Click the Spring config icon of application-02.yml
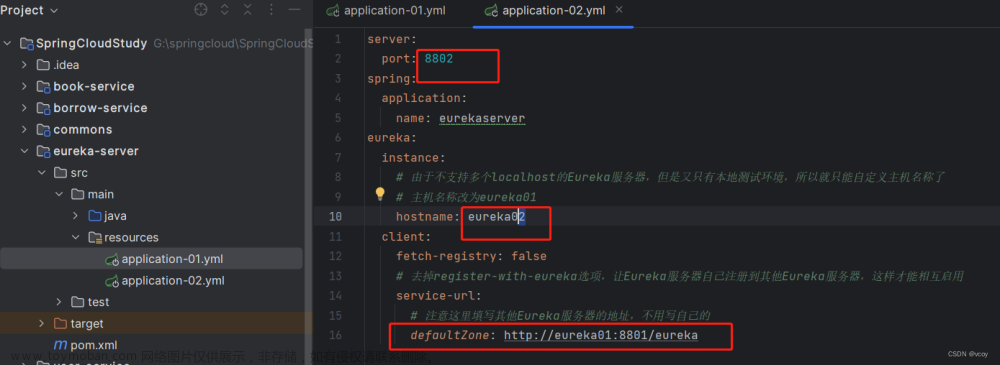This screenshot has height=365, width=1000. pyautogui.click(x=112, y=281)
